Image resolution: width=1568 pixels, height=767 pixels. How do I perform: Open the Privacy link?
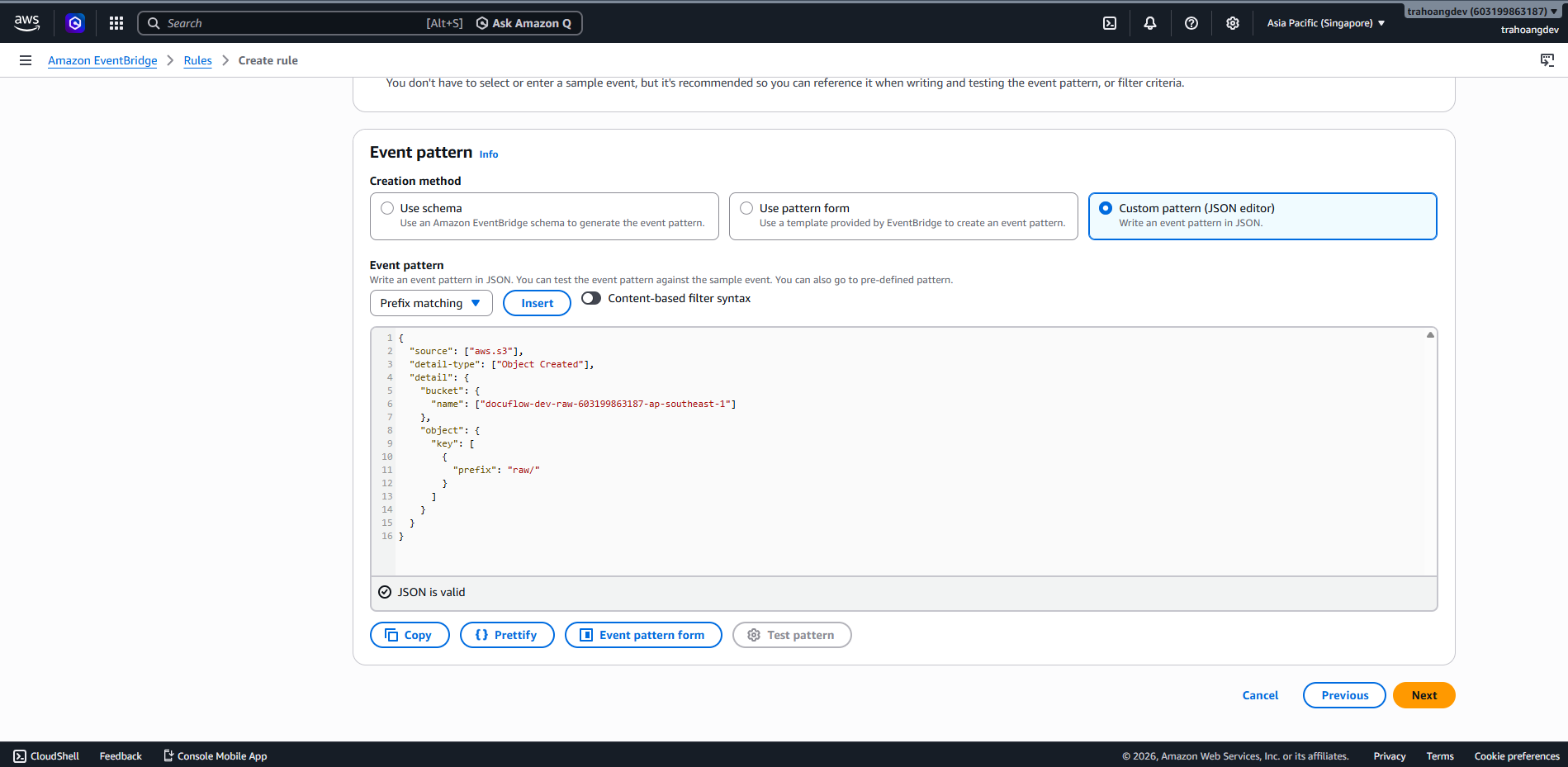click(x=1390, y=755)
